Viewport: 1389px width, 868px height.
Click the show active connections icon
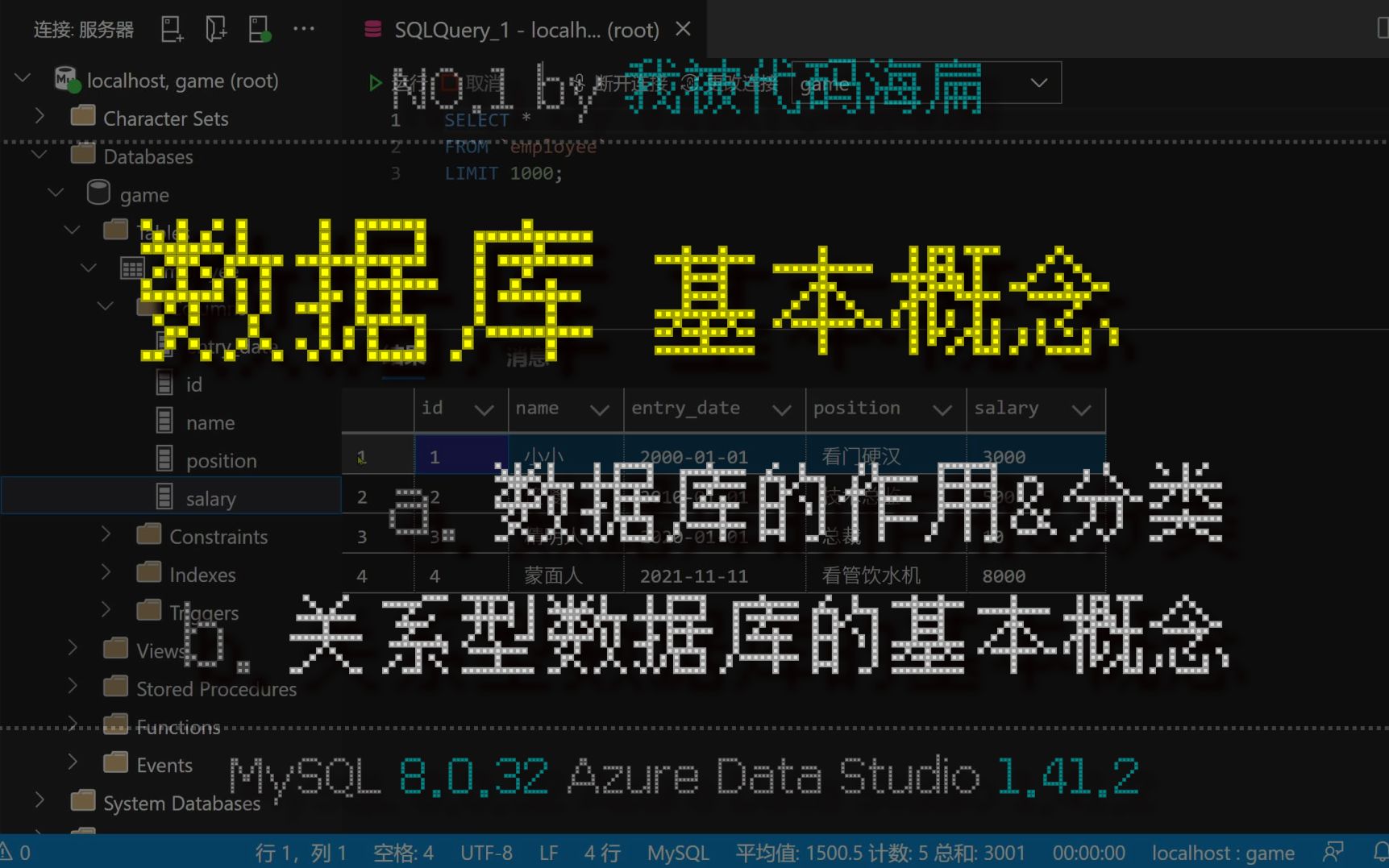(x=260, y=30)
